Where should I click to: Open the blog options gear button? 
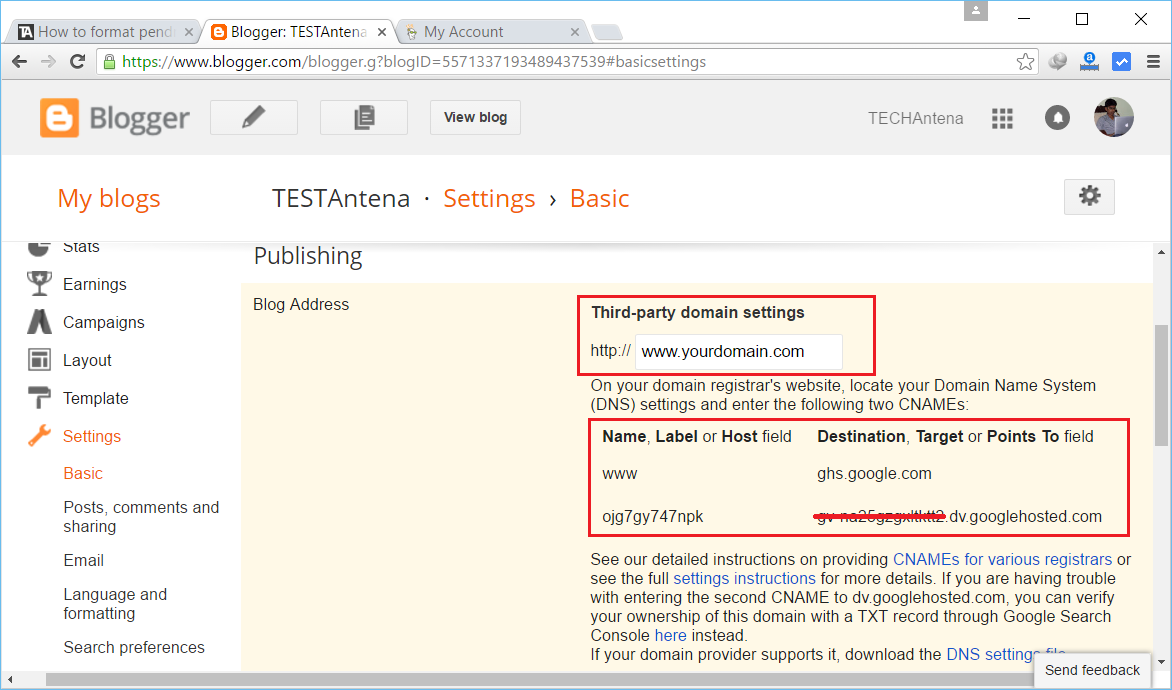point(1089,197)
